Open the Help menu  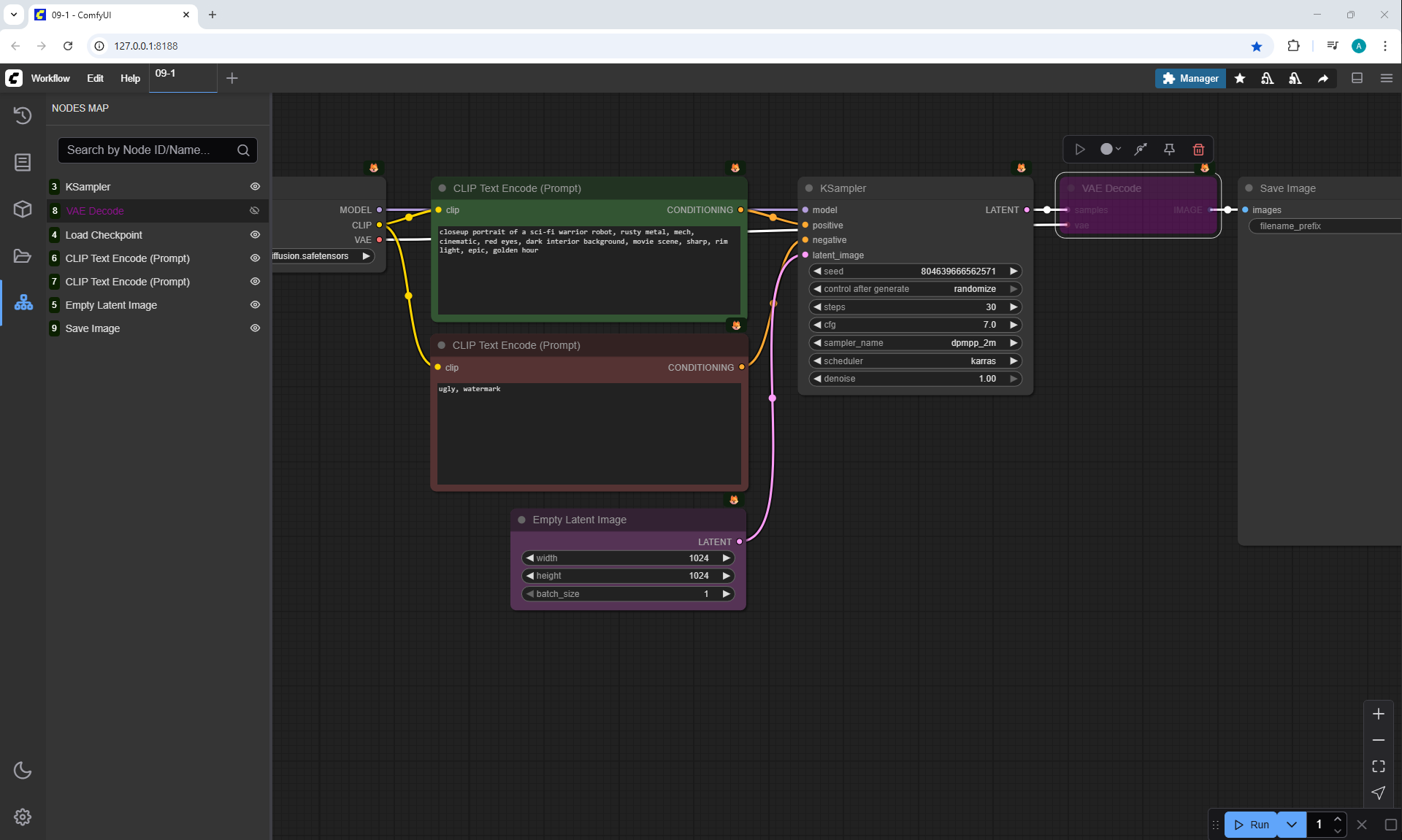click(x=130, y=78)
